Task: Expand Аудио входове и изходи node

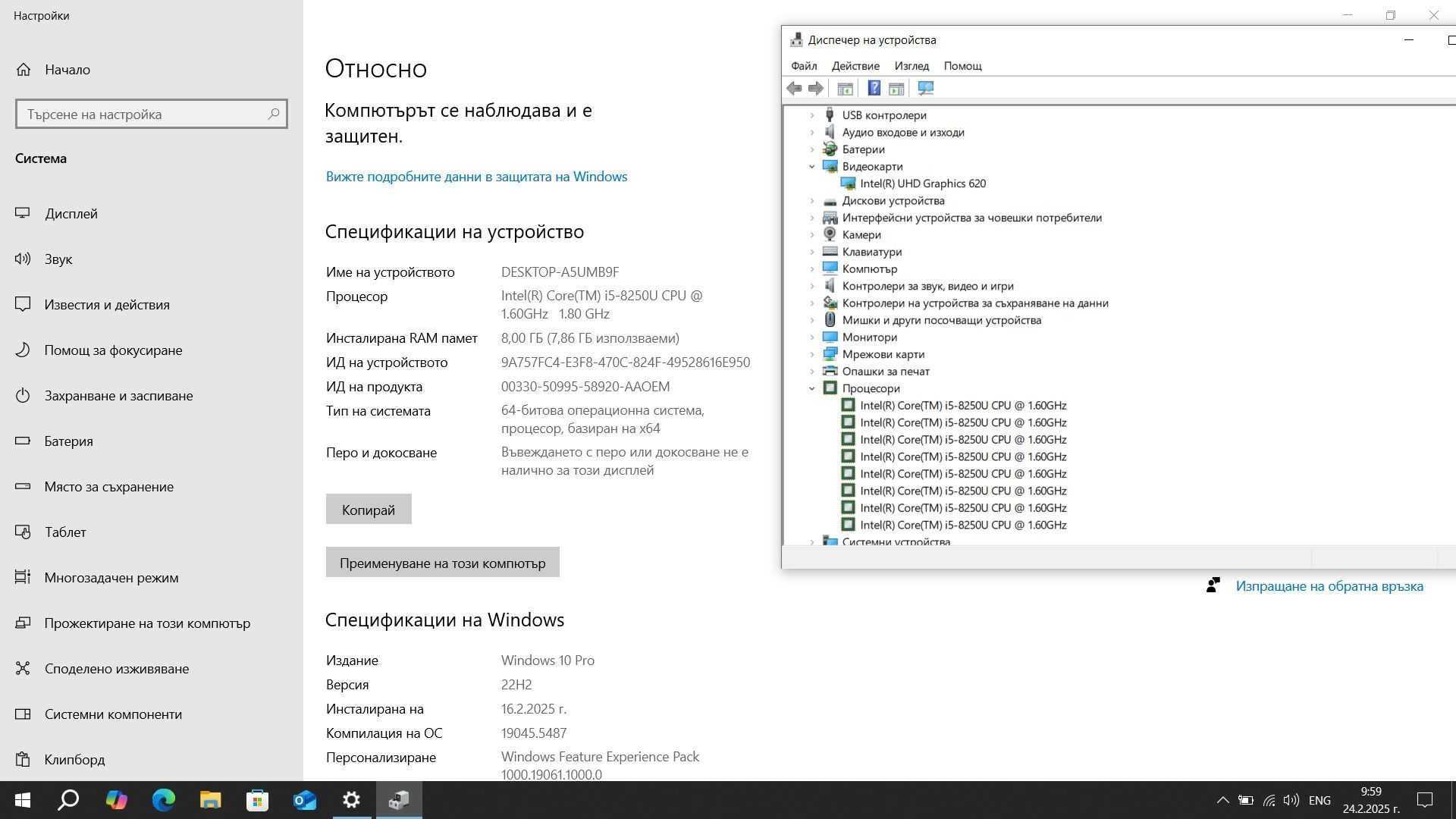Action: point(812,133)
